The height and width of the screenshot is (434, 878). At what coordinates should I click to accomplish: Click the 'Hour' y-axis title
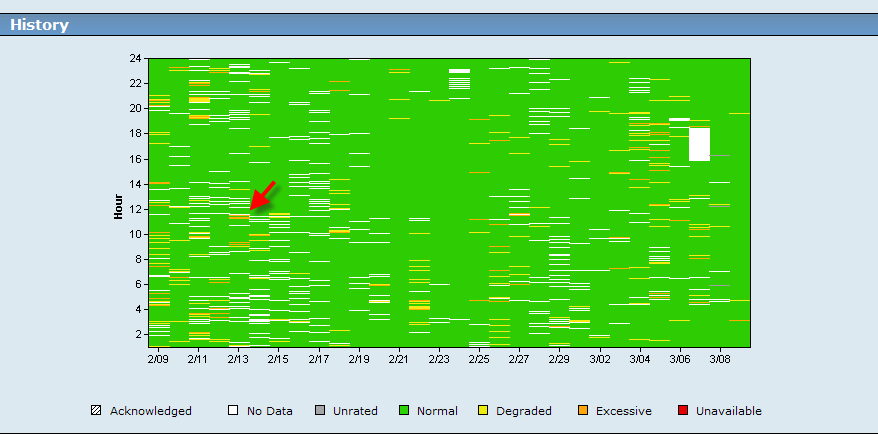(118, 206)
